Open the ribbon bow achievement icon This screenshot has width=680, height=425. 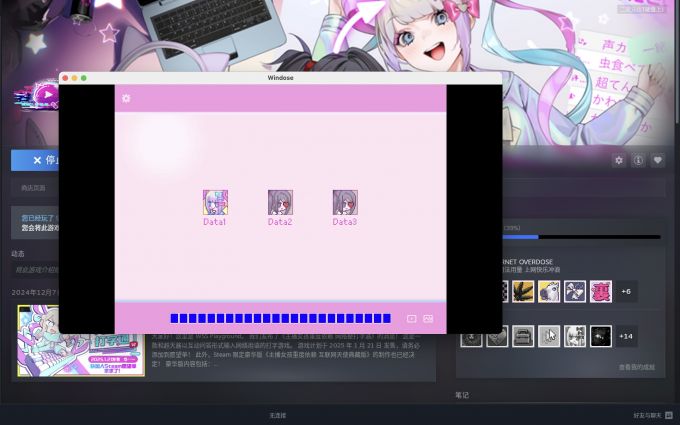point(575,291)
